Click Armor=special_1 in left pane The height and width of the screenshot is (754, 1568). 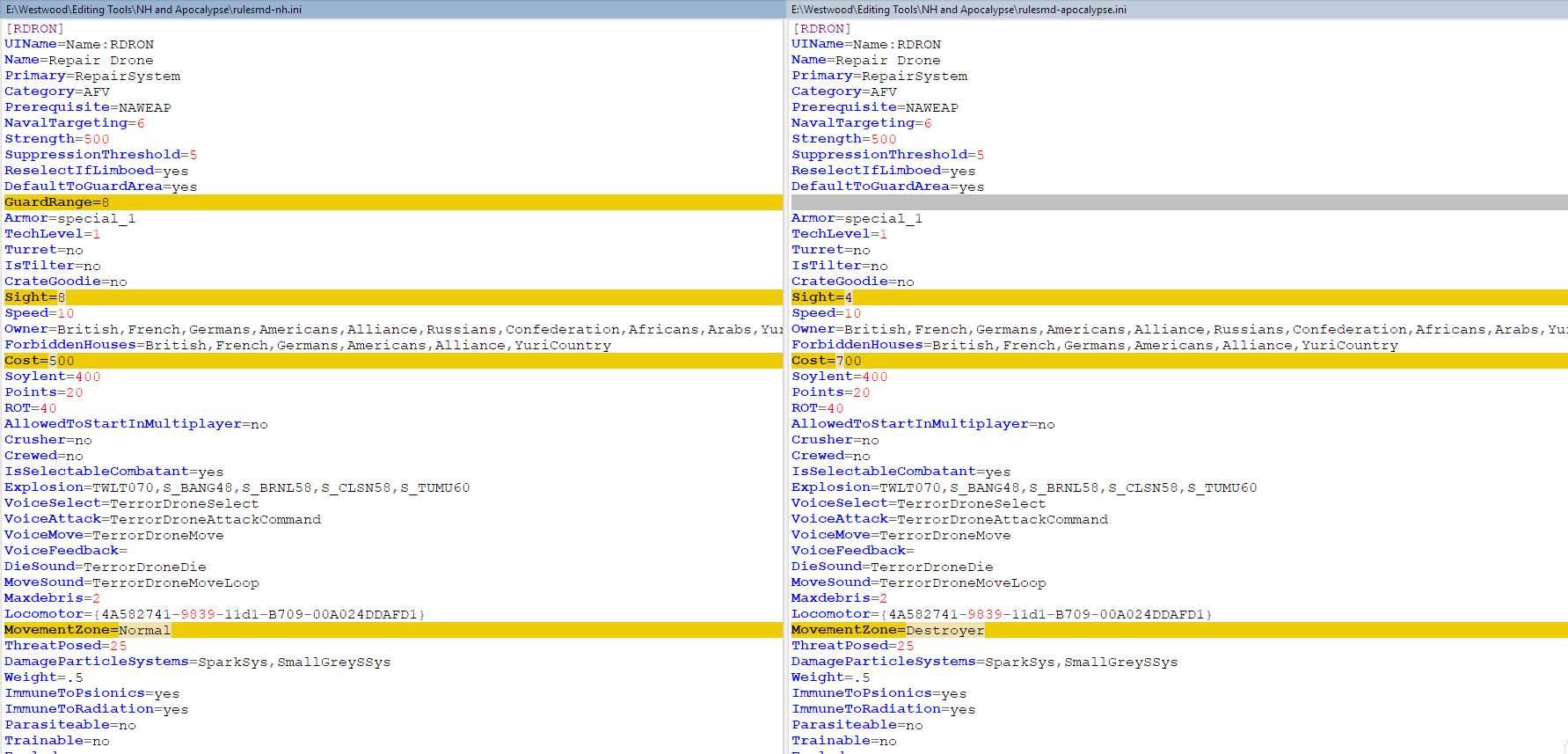tap(70, 218)
